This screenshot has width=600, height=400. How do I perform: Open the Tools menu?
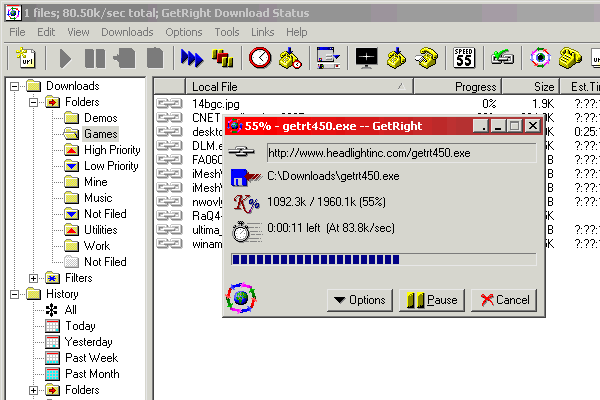coord(227,32)
